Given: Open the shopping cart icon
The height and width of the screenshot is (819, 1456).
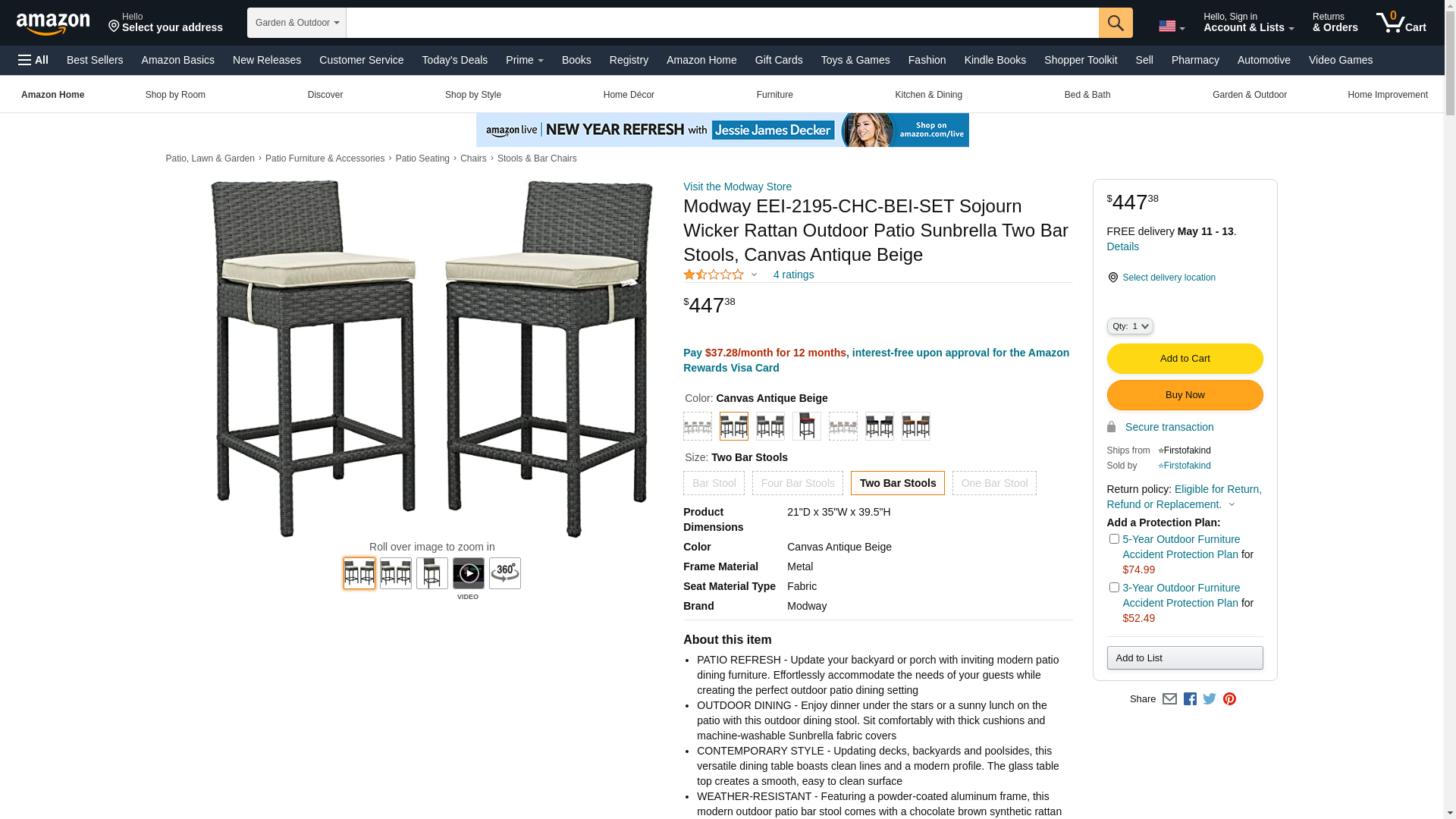Looking at the screenshot, I should [x=1401, y=23].
